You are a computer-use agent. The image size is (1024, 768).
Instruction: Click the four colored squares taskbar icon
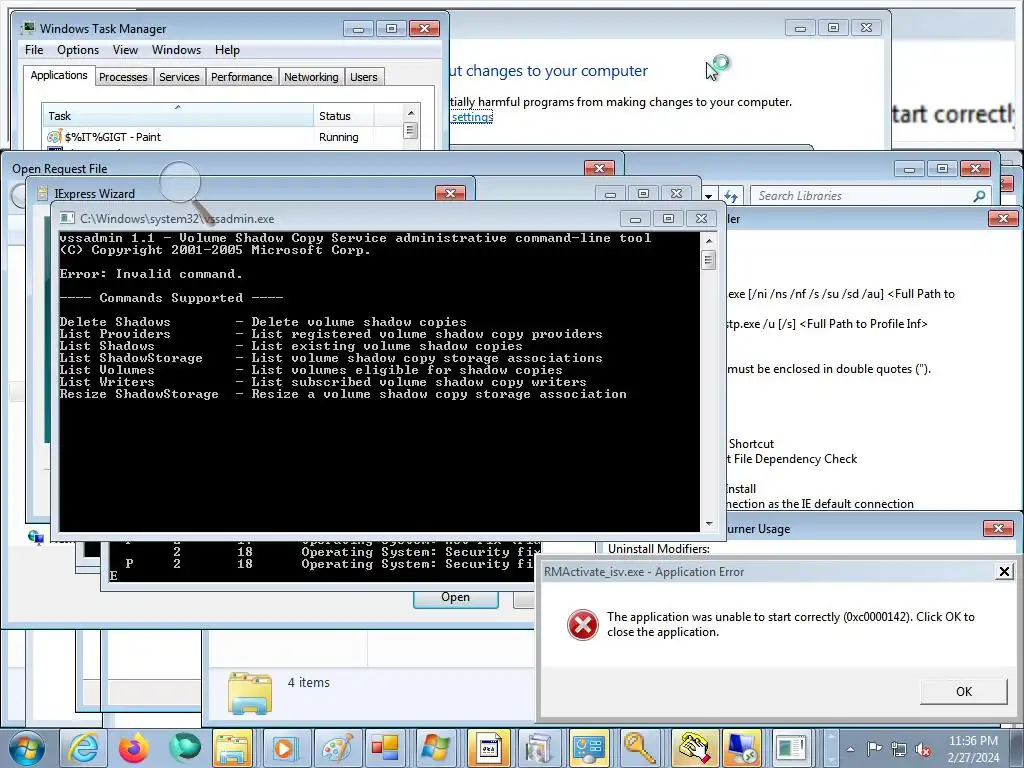click(385, 748)
